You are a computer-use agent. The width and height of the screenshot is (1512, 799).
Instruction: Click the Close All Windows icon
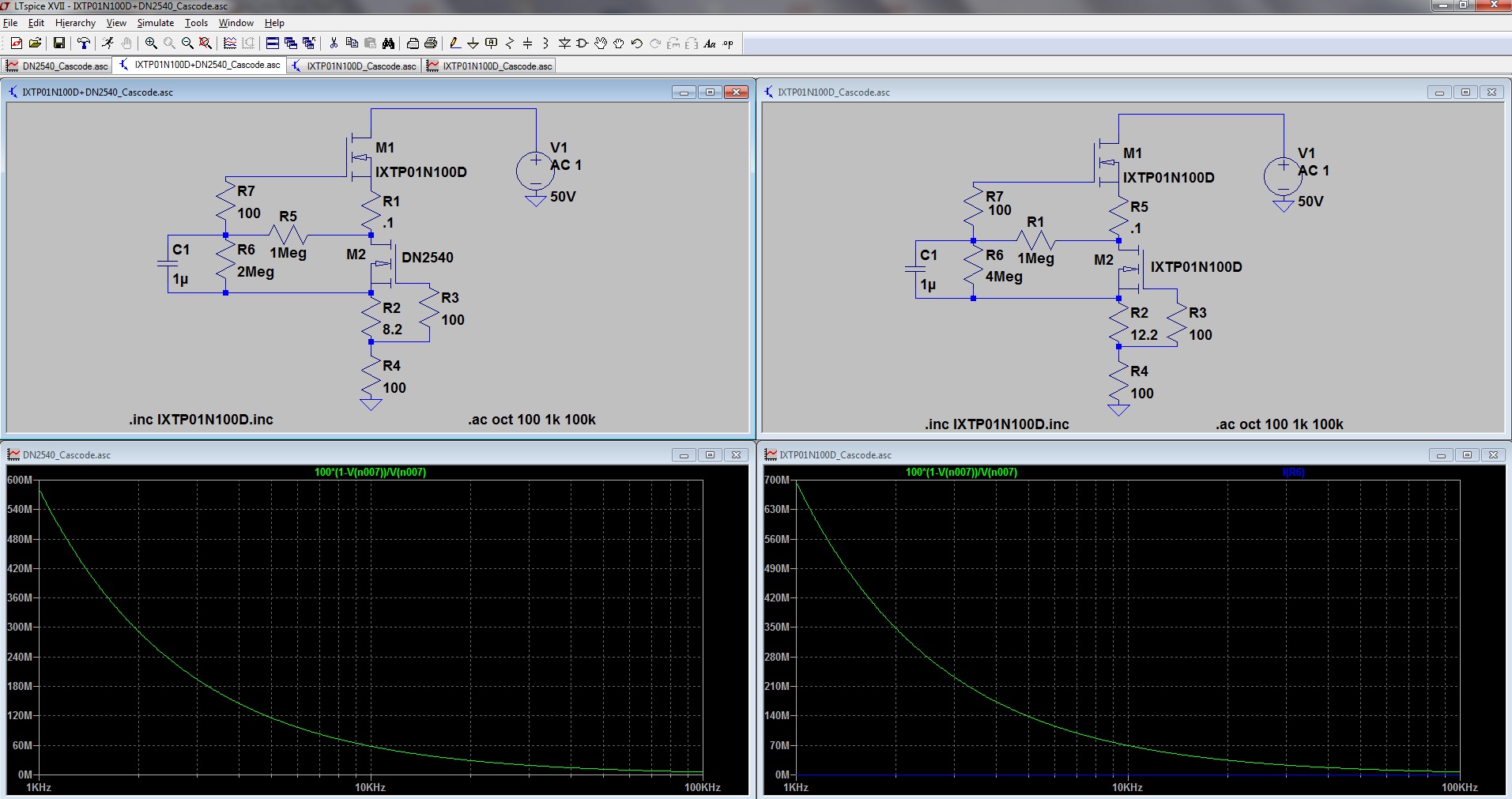(309, 43)
